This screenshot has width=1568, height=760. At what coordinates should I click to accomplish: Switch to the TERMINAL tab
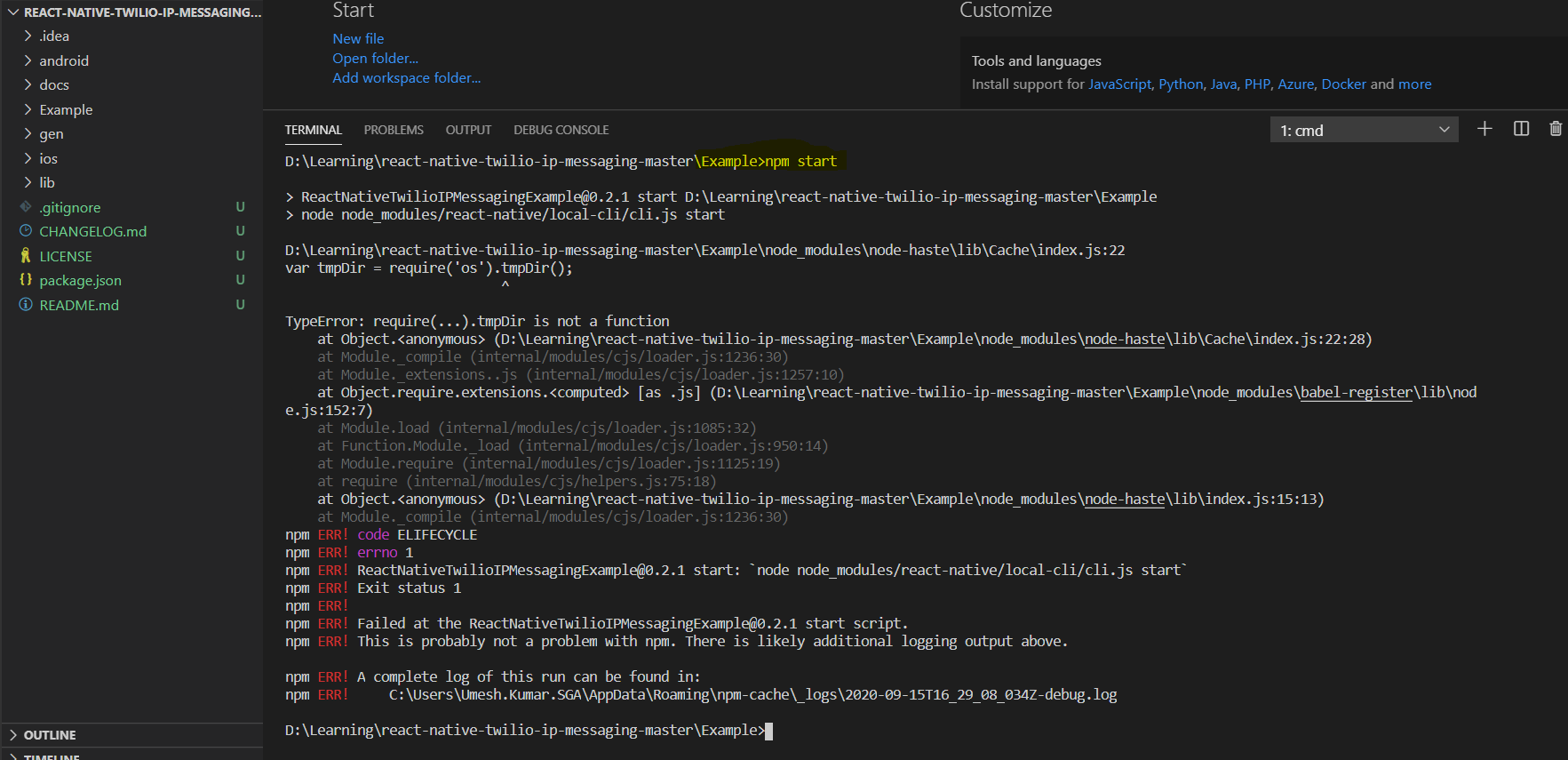click(313, 130)
